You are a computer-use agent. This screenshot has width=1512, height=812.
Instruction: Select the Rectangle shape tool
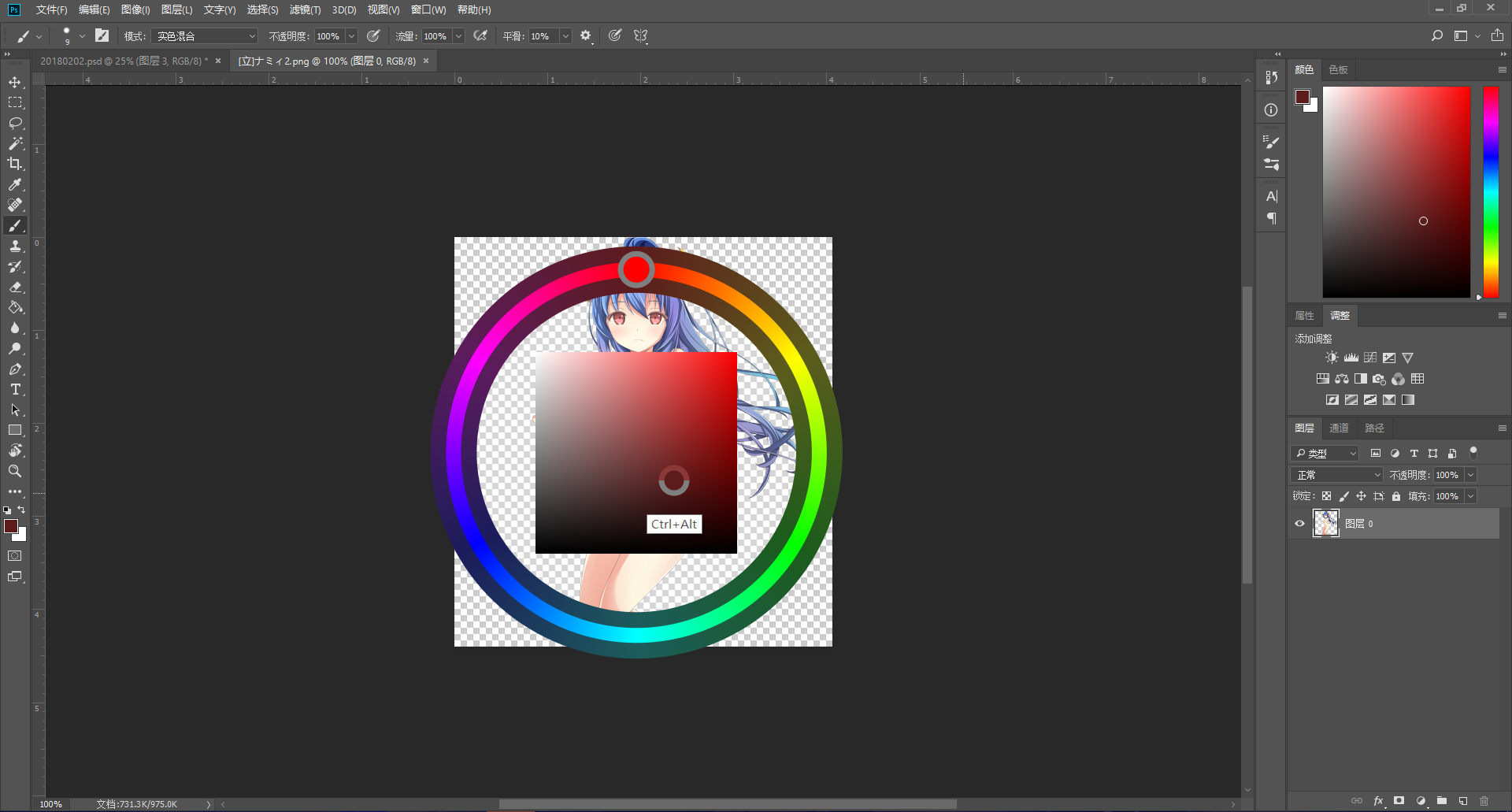15,430
